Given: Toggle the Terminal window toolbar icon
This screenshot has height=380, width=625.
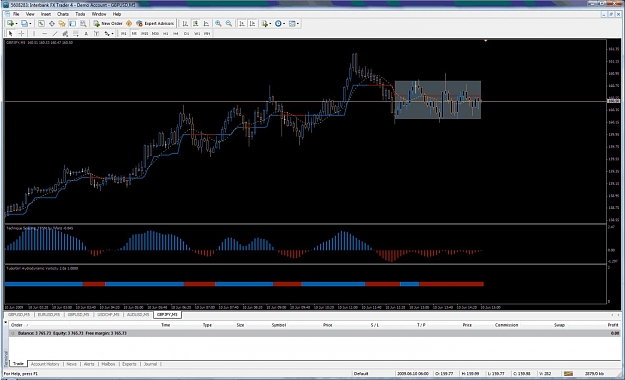Looking at the screenshot, I should 72,24.
